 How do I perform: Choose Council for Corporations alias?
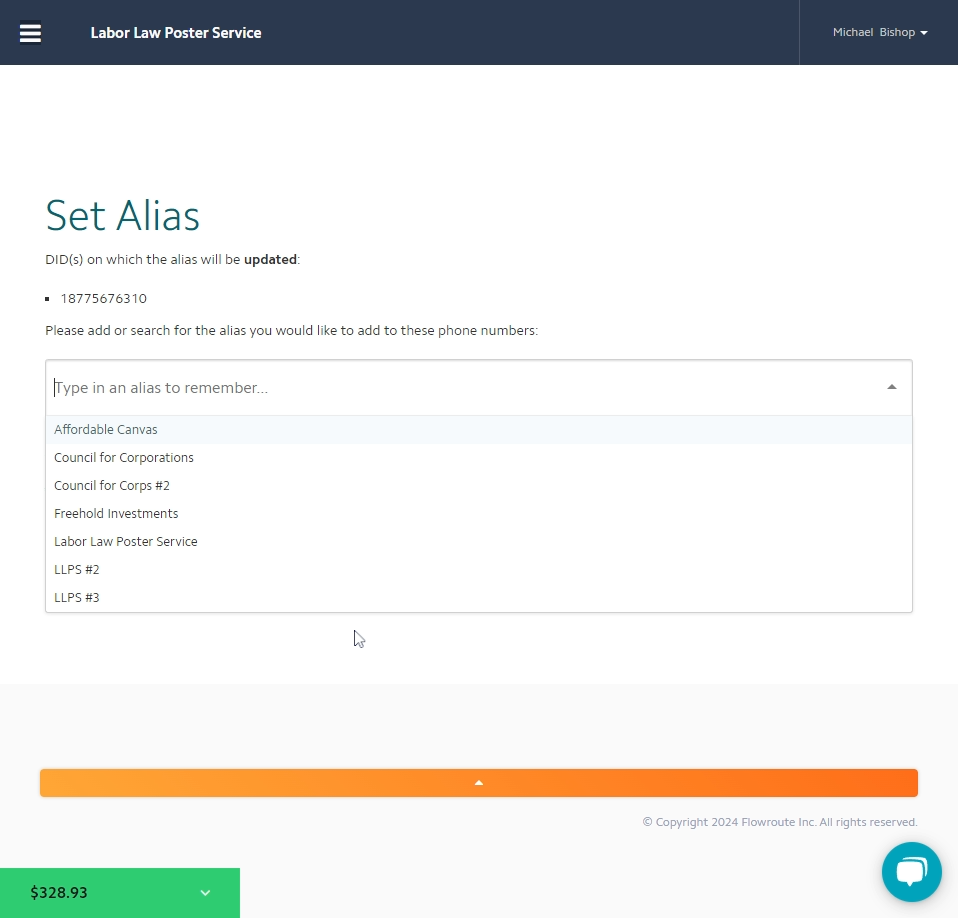coord(124,458)
